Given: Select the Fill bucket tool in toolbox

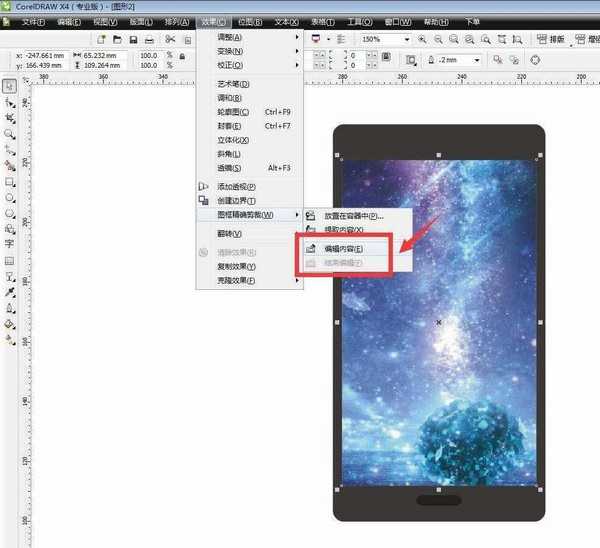Looking at the screenshot, I should coord(10,324).
